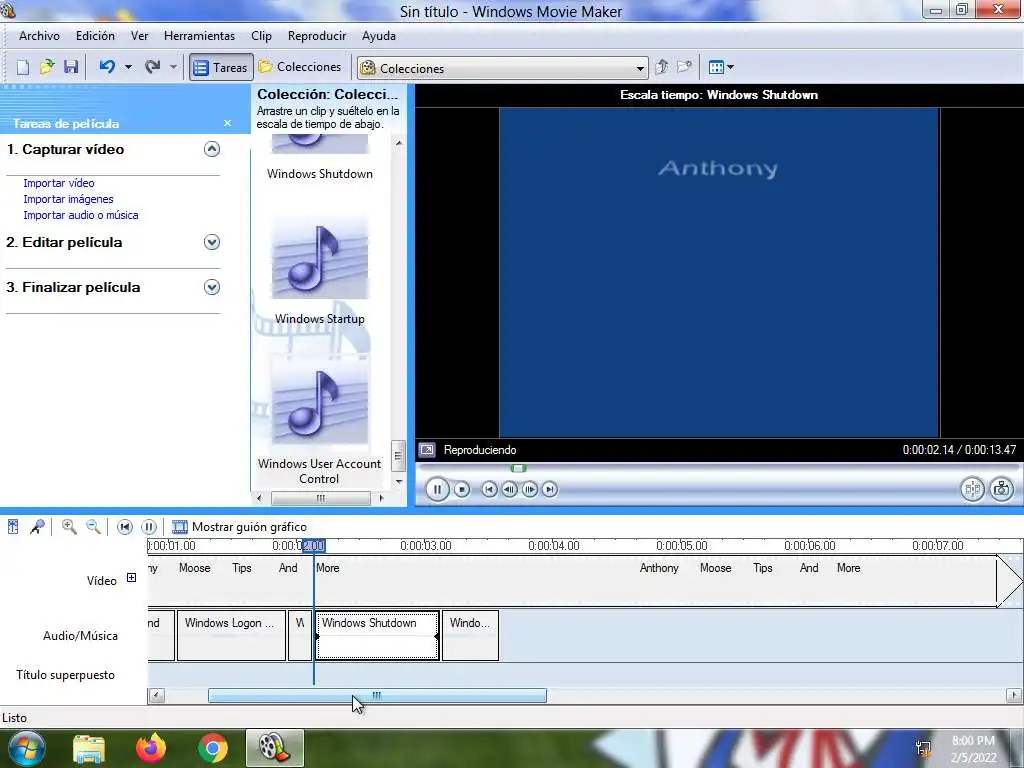Open the Archivo menu
1024x768 pixels.
(x=39, y=36)
